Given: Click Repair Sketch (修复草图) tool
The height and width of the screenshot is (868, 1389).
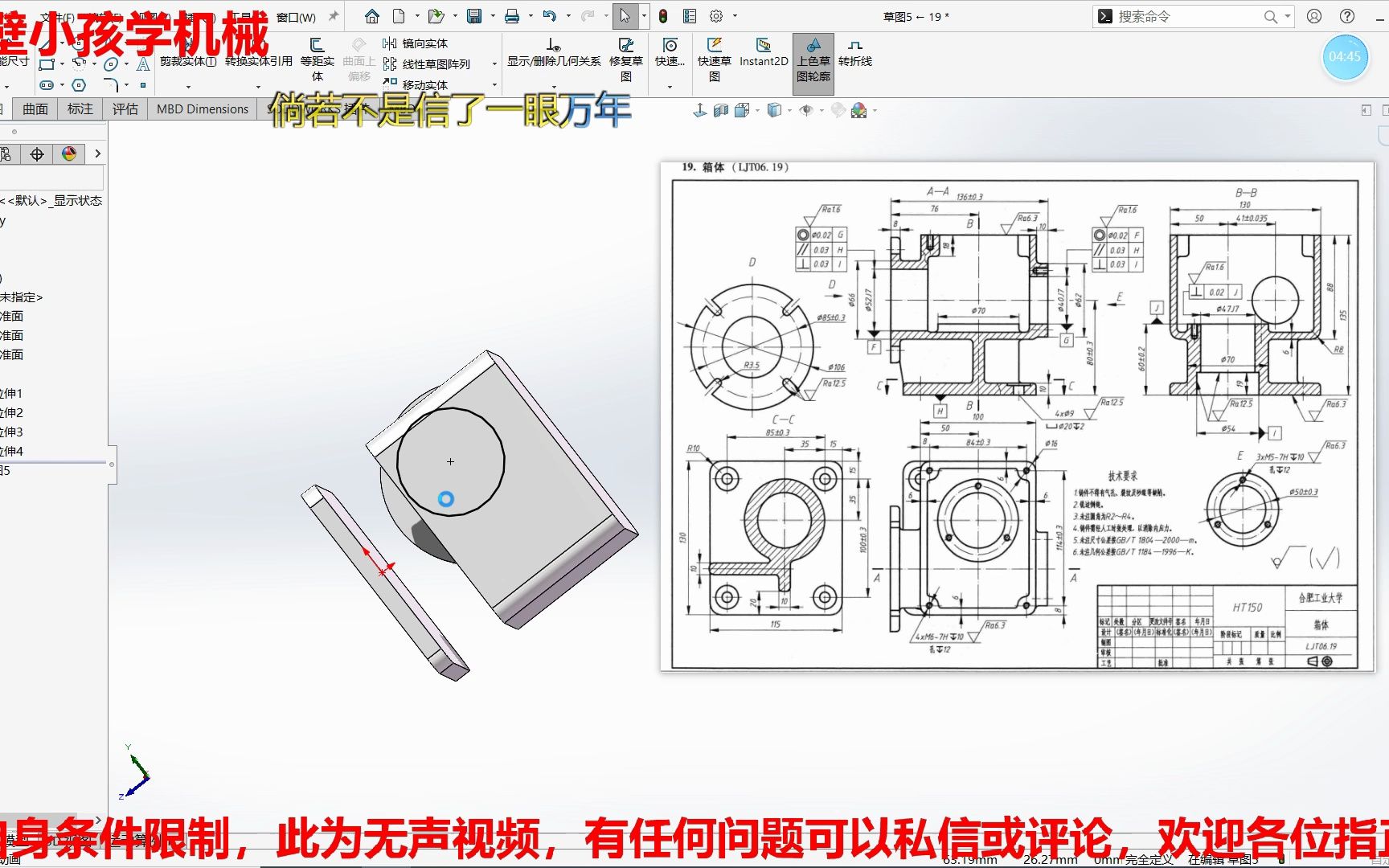Looking at the screenshot, I should point(626,60).
